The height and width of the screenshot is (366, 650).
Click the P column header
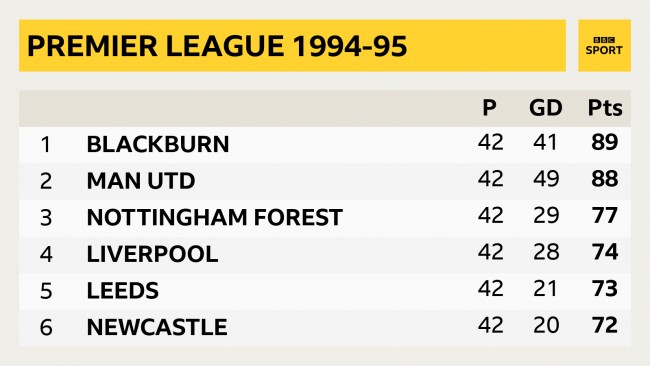tap(489, 108)
